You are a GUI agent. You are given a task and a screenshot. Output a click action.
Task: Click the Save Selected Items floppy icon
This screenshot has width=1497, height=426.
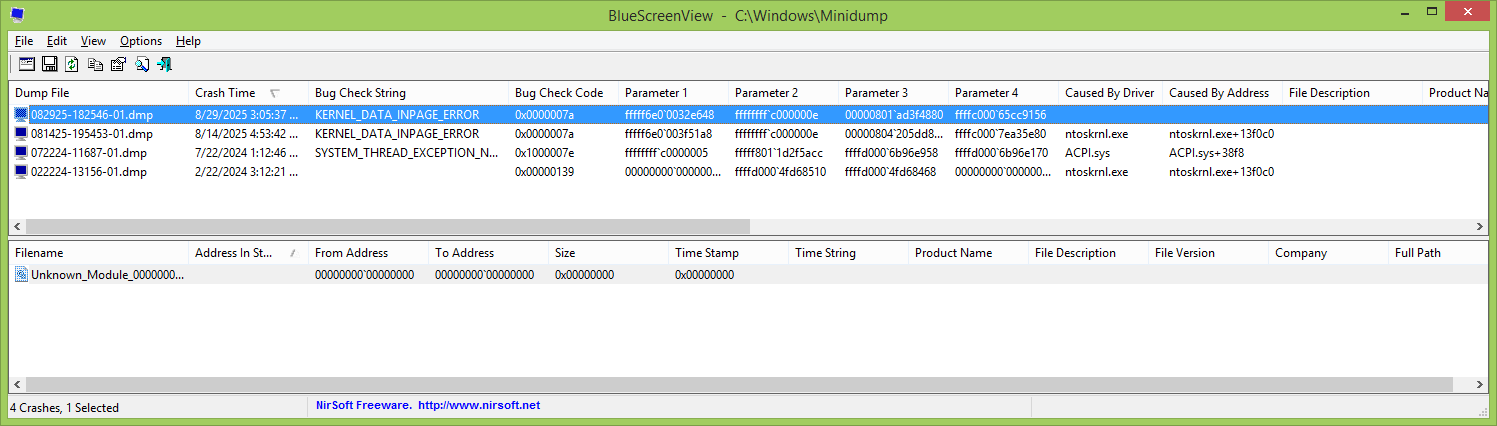click(49, 64)
